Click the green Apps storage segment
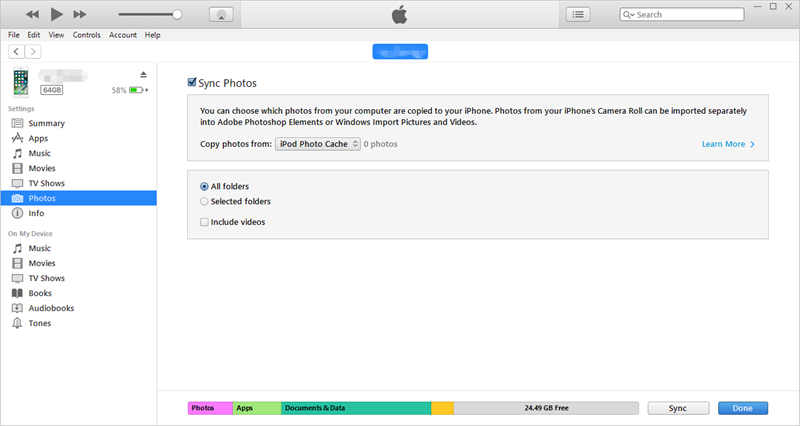This screenshot has width=800, height=426. click(257, 408)
